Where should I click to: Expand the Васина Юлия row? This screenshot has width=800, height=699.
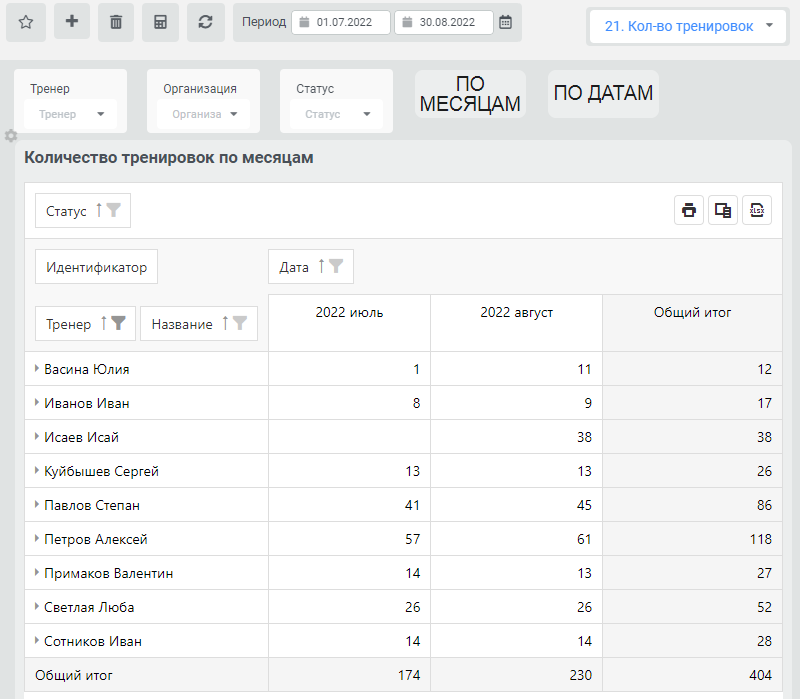pyautogui.click(x=37, y=368)
